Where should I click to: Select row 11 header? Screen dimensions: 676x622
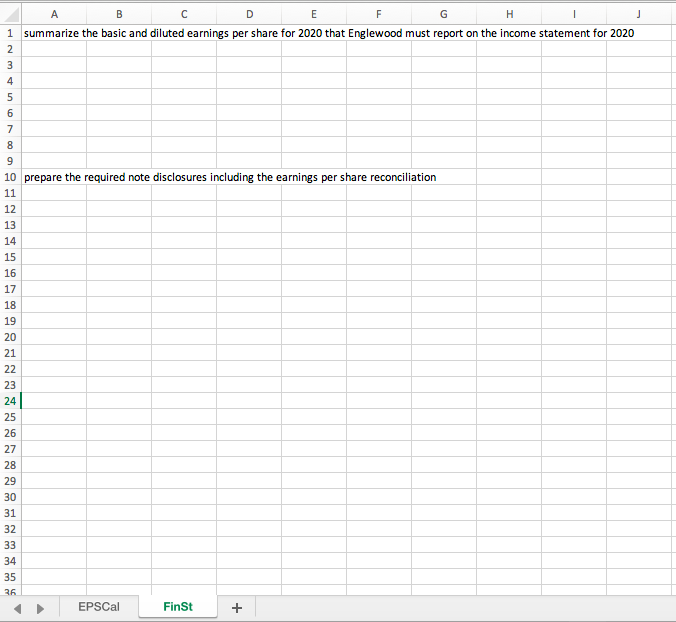10,193
